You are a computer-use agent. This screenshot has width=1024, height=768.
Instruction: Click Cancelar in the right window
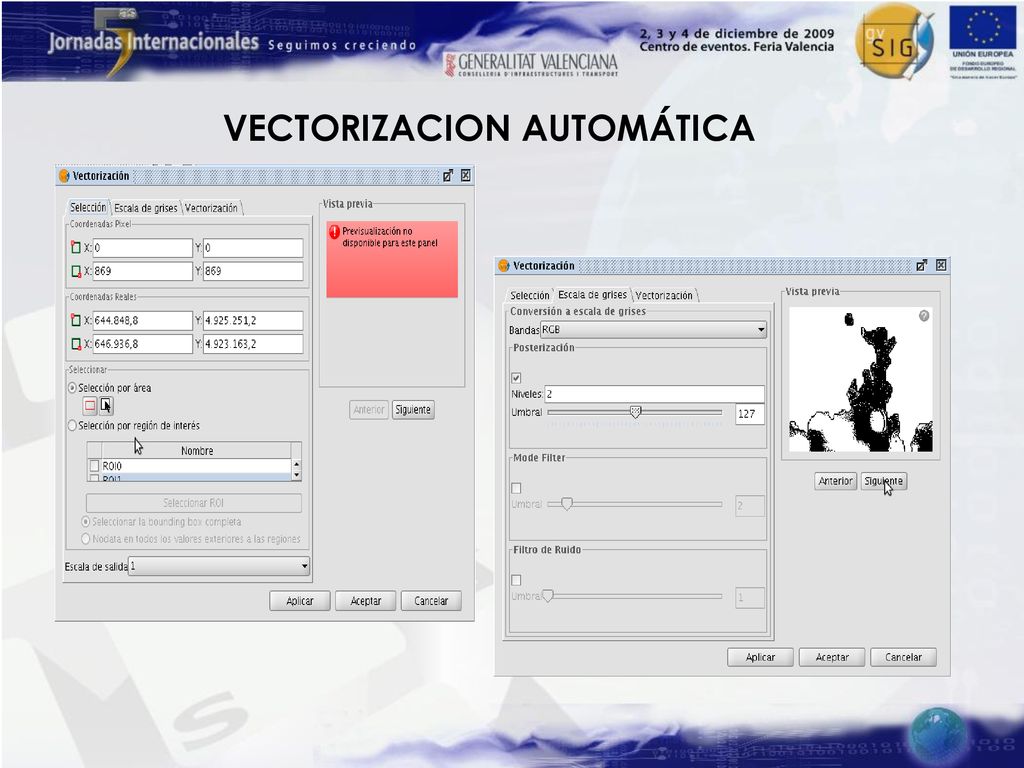pos(903,657)
